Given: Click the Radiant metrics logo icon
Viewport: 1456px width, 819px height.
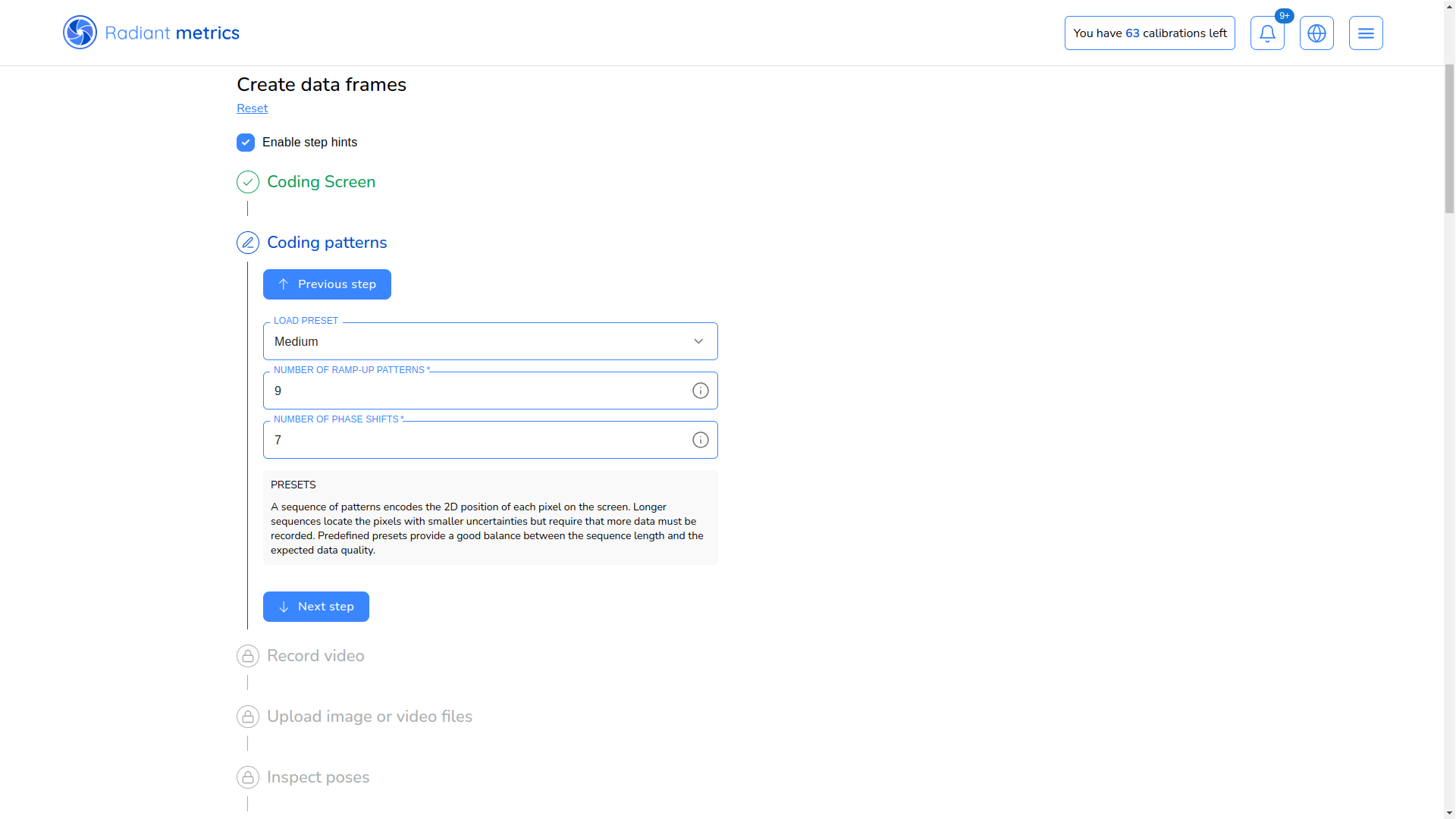Looking at the screenshot, I should tap(80, 33).
